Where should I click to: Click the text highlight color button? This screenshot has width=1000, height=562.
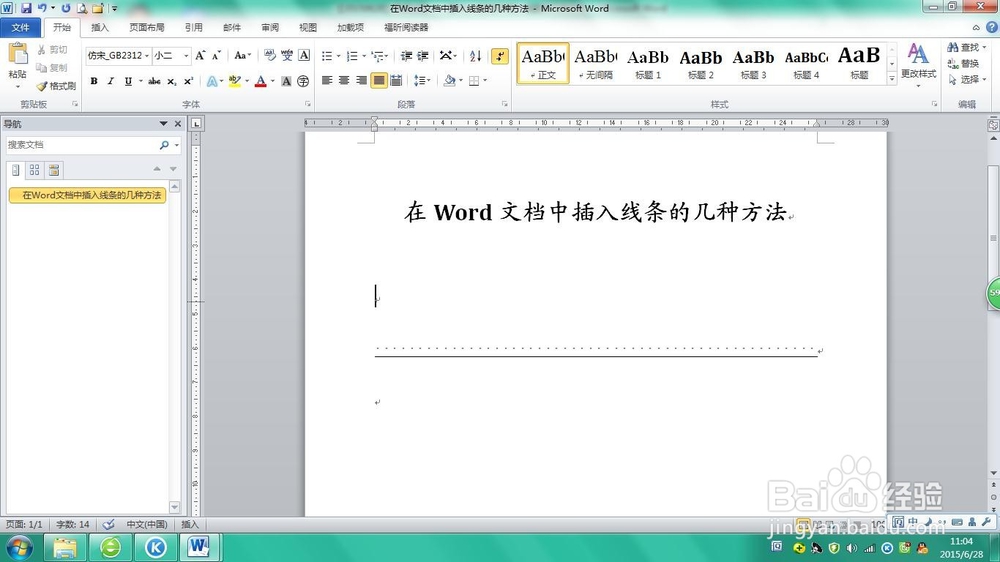point(235,81)
